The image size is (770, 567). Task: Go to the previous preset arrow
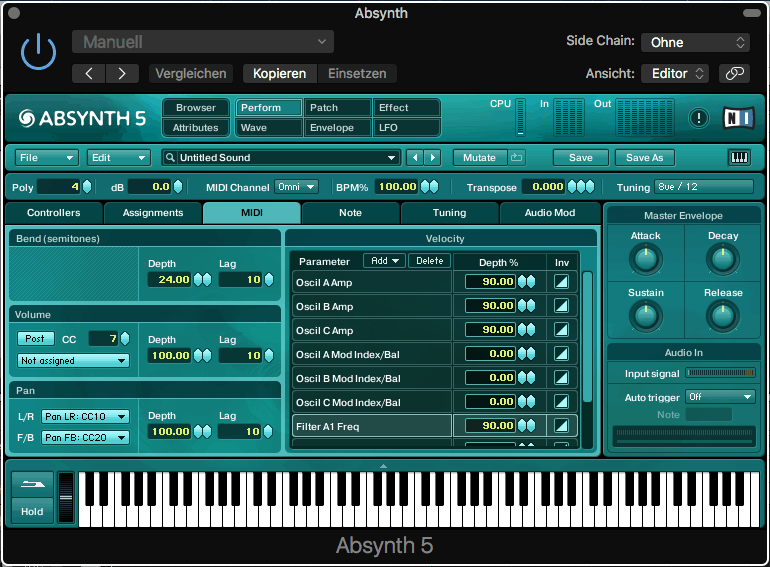pyautogui.click(x=415, y=158)
